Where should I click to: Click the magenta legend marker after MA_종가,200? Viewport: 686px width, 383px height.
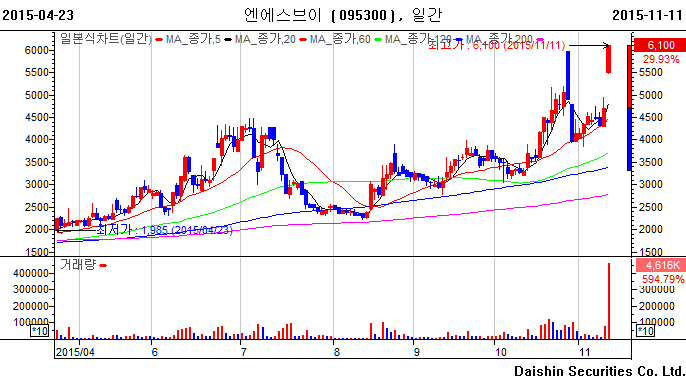540,40
